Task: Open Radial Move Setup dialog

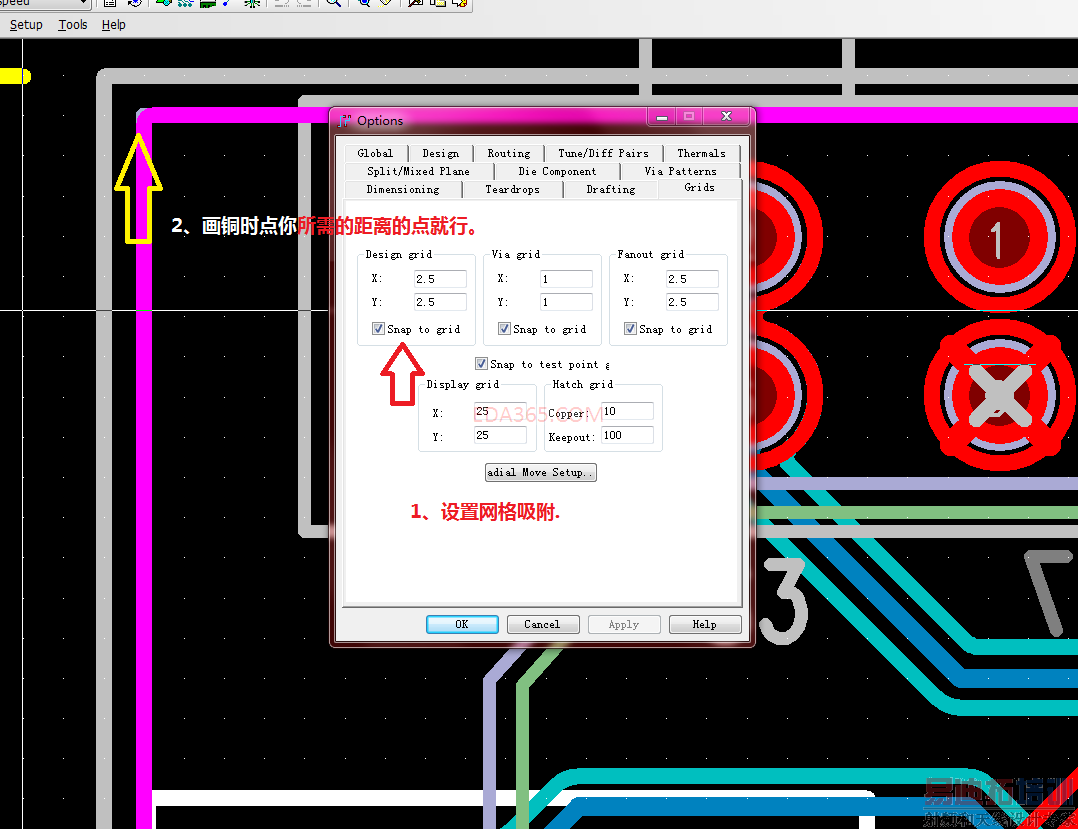Action: pos(540,472)
